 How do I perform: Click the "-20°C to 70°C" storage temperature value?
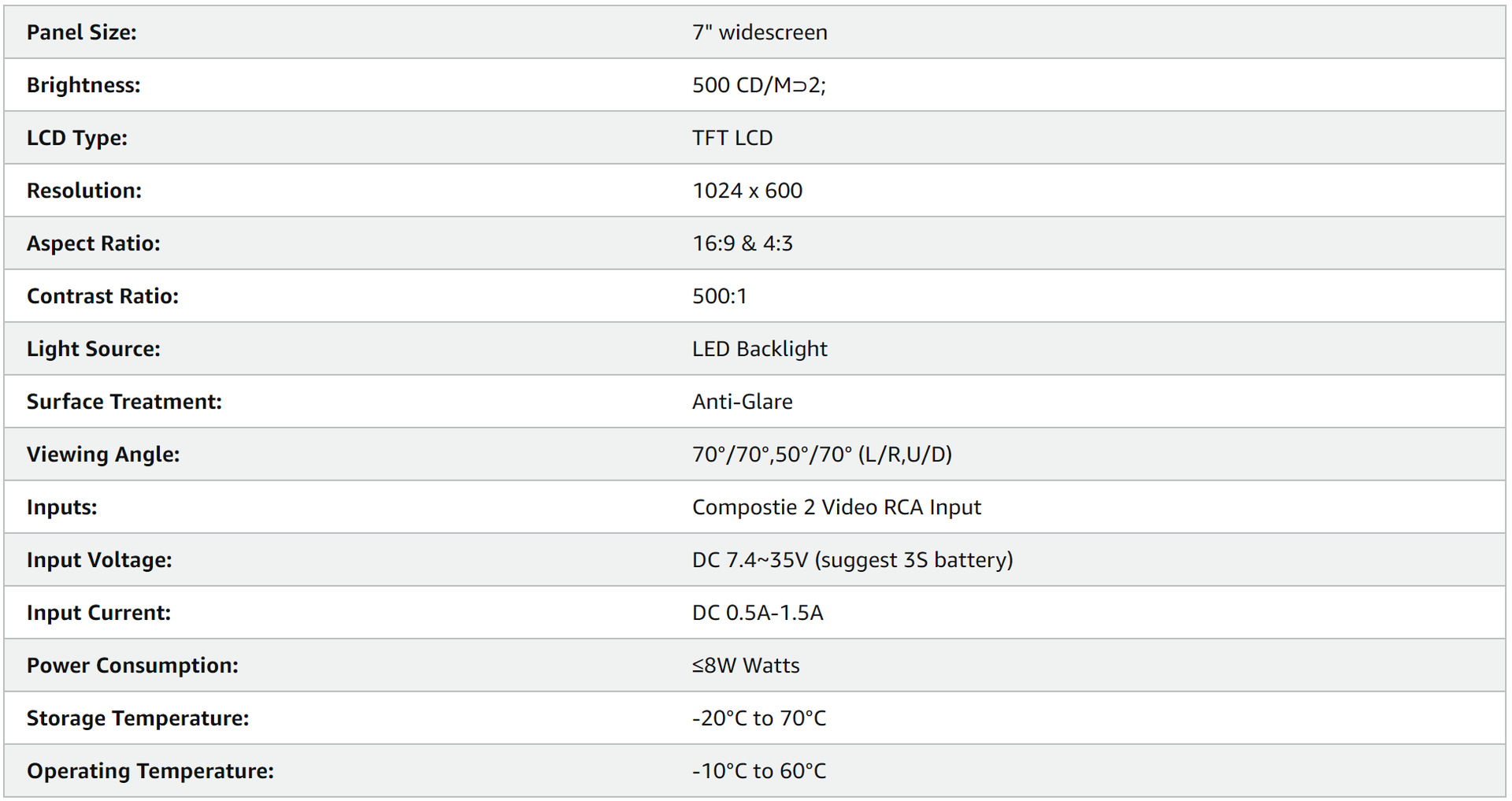click(758, 718)
